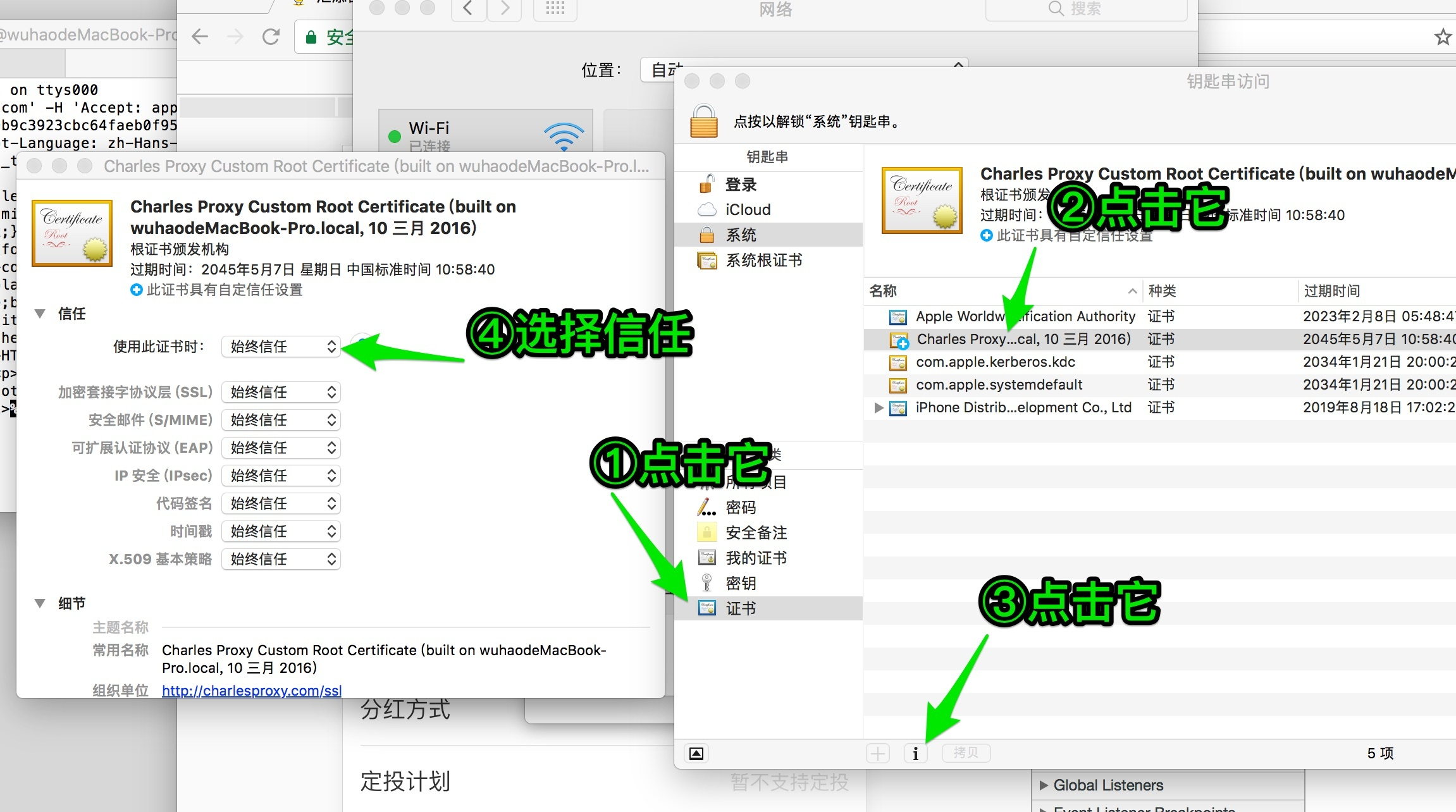The image size is (1456, 812).
Task: Open the 使用此证书时 trust dropdown
Action: click(x=281, y=347)
